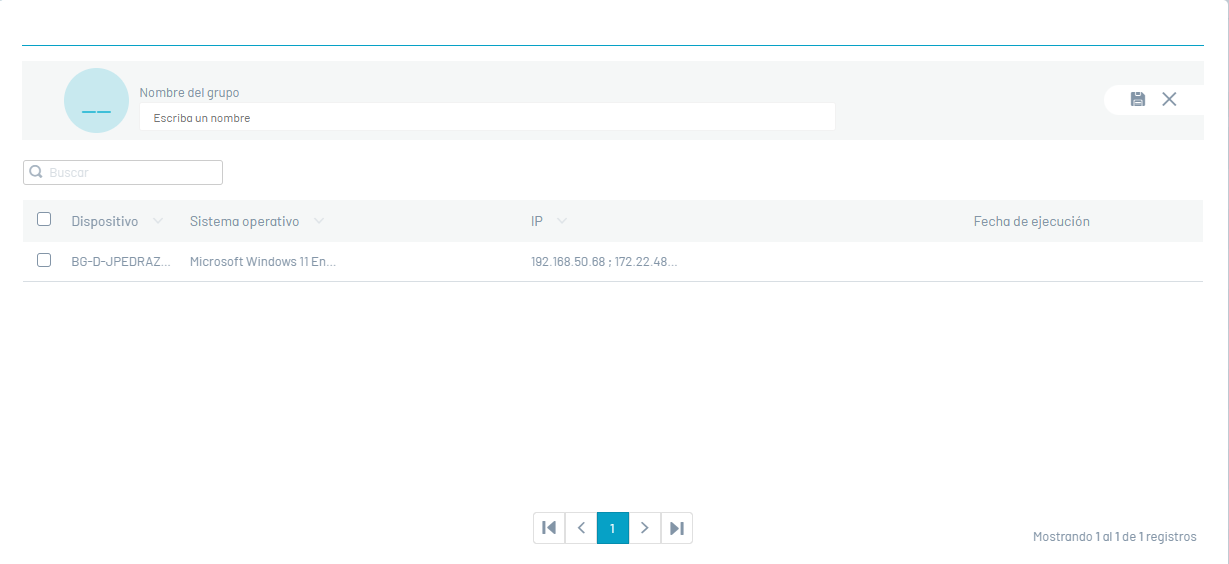Screen dimensions: 1229x564
Task: Expand the Sistema operativo column dropdown arrow
Action: coord(318,221)
